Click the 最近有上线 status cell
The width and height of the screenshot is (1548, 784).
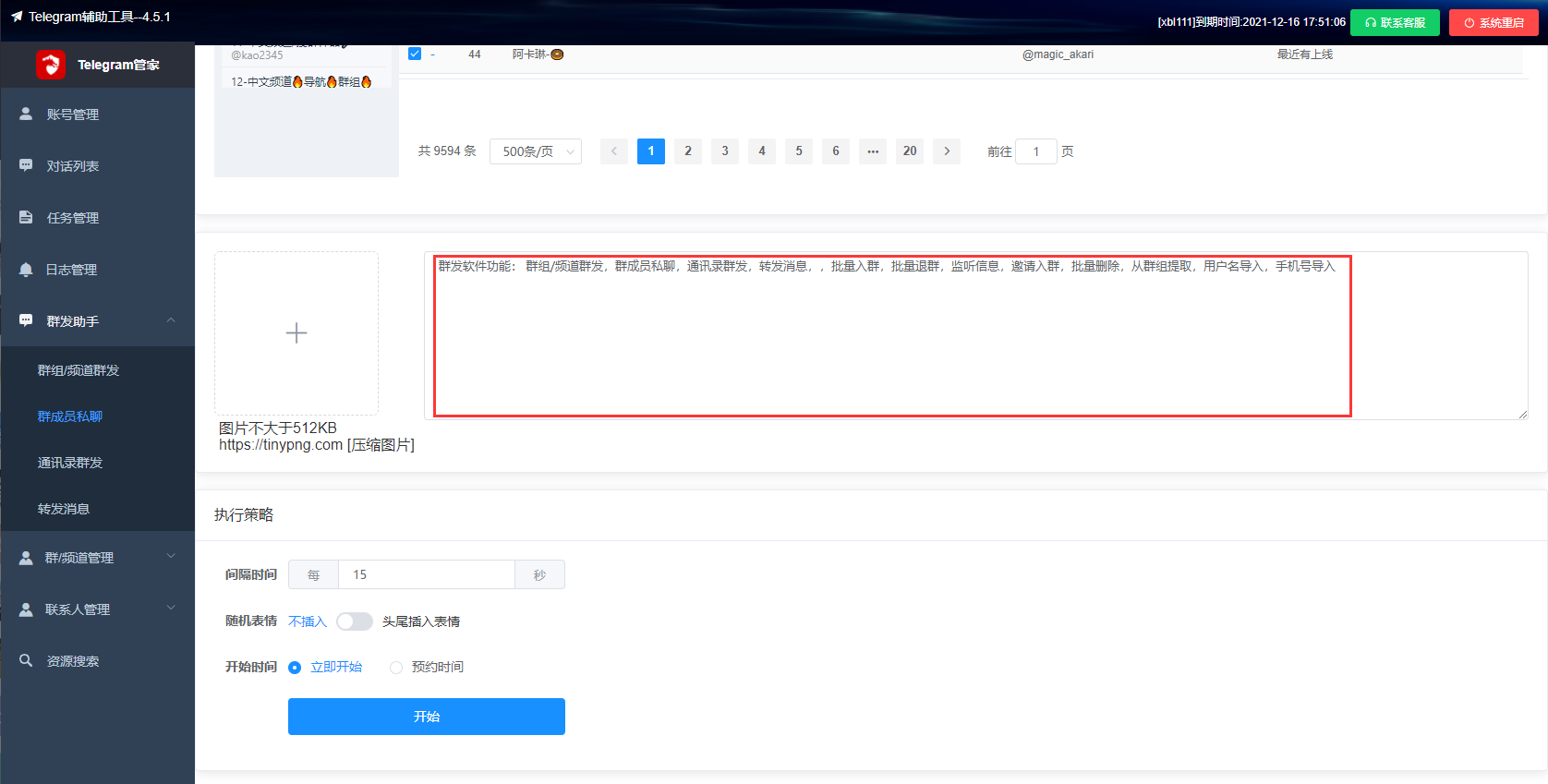coord(1305,54)
